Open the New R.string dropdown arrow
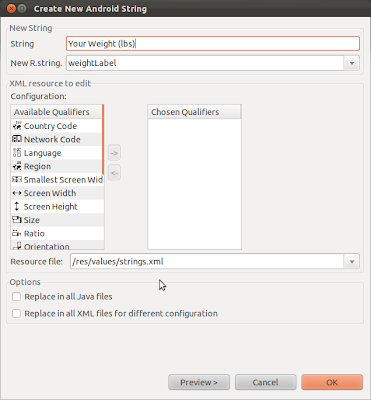The height and width of the screenshot is (400, 371). tap(352, 63)
